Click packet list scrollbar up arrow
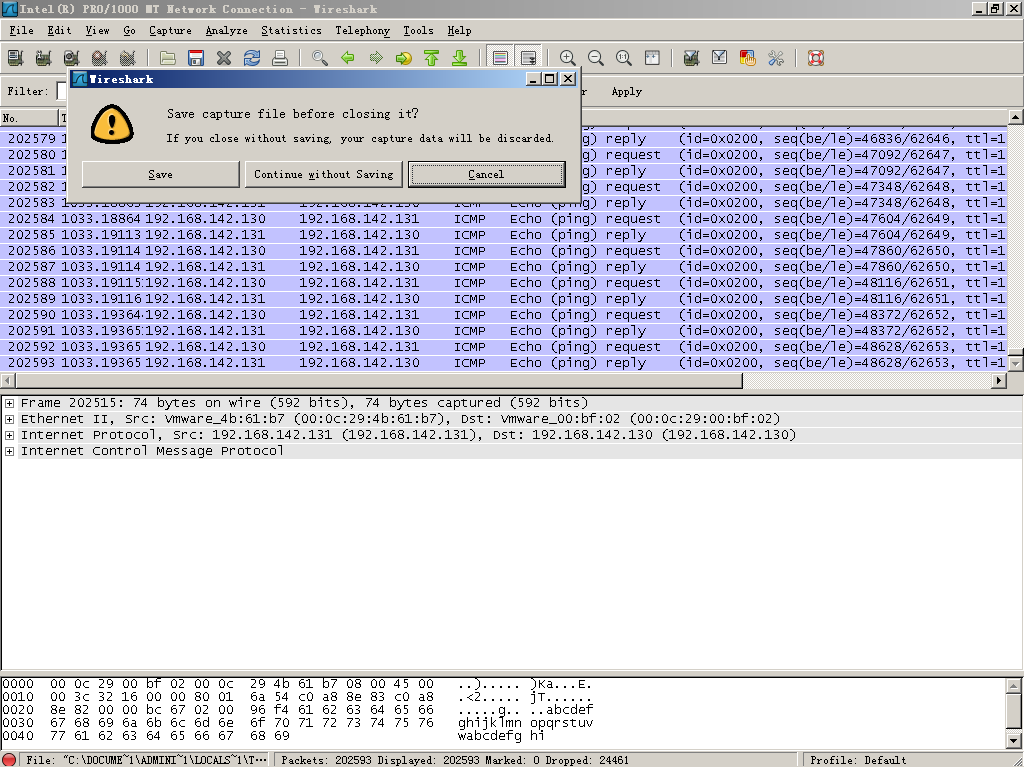This screenshot has height=768, width=1024. tap(1016, 118)
